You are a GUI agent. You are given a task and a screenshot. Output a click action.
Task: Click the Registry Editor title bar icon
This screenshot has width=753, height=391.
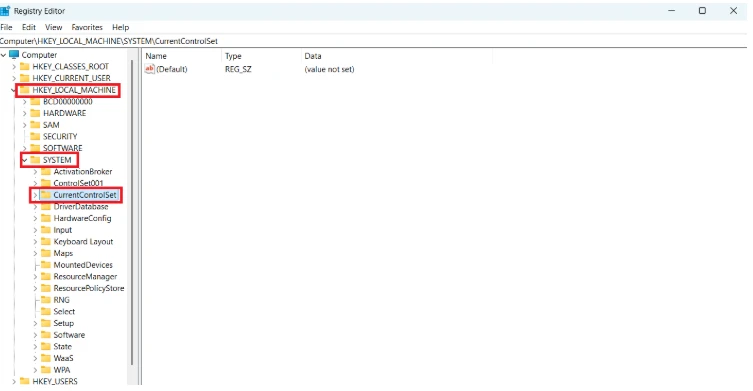tap(5, 11)
